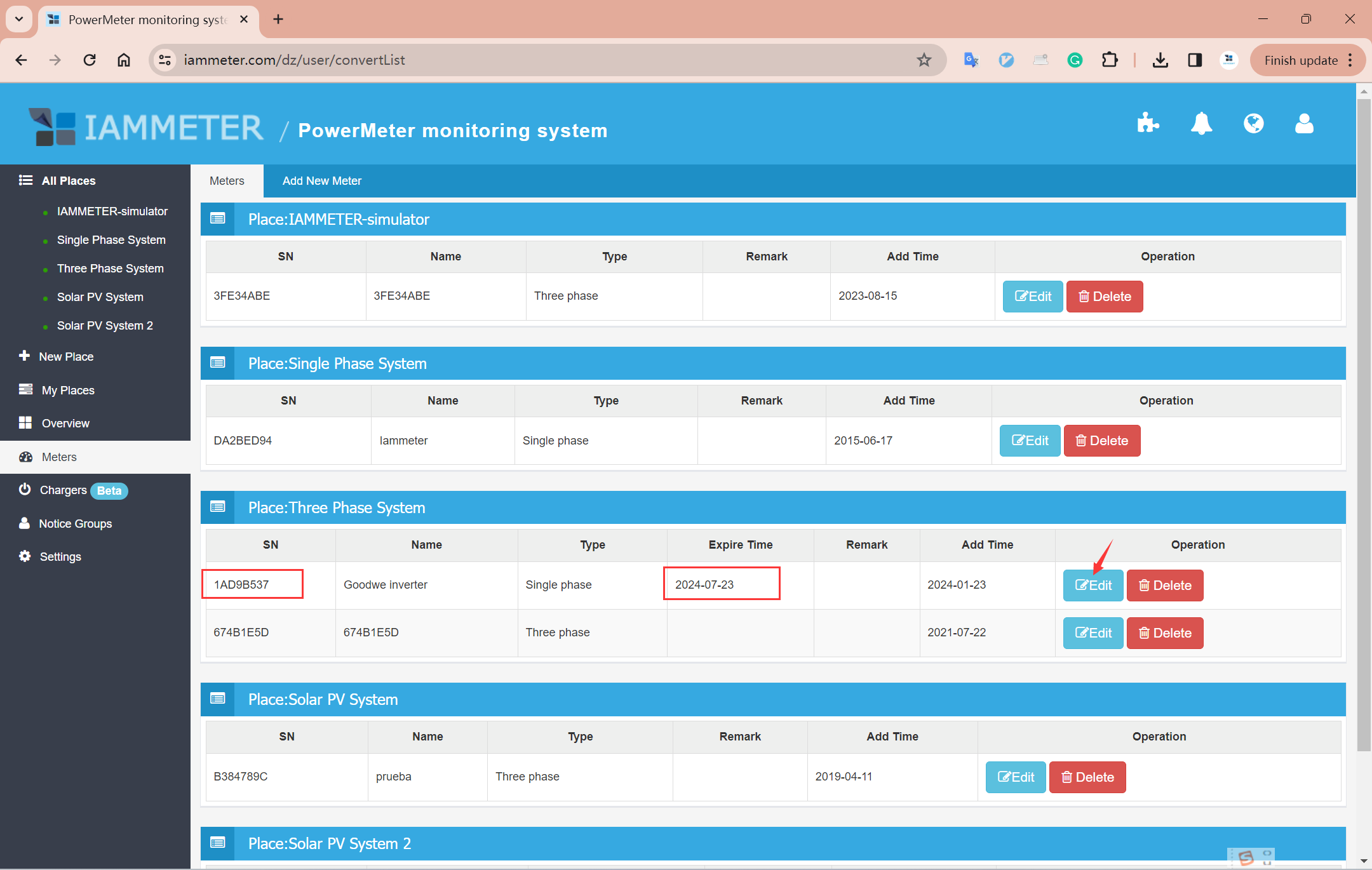Delete the prueba meter B384789C
This screenshot has width=1372, height=870.
(x=1087, y=777)
